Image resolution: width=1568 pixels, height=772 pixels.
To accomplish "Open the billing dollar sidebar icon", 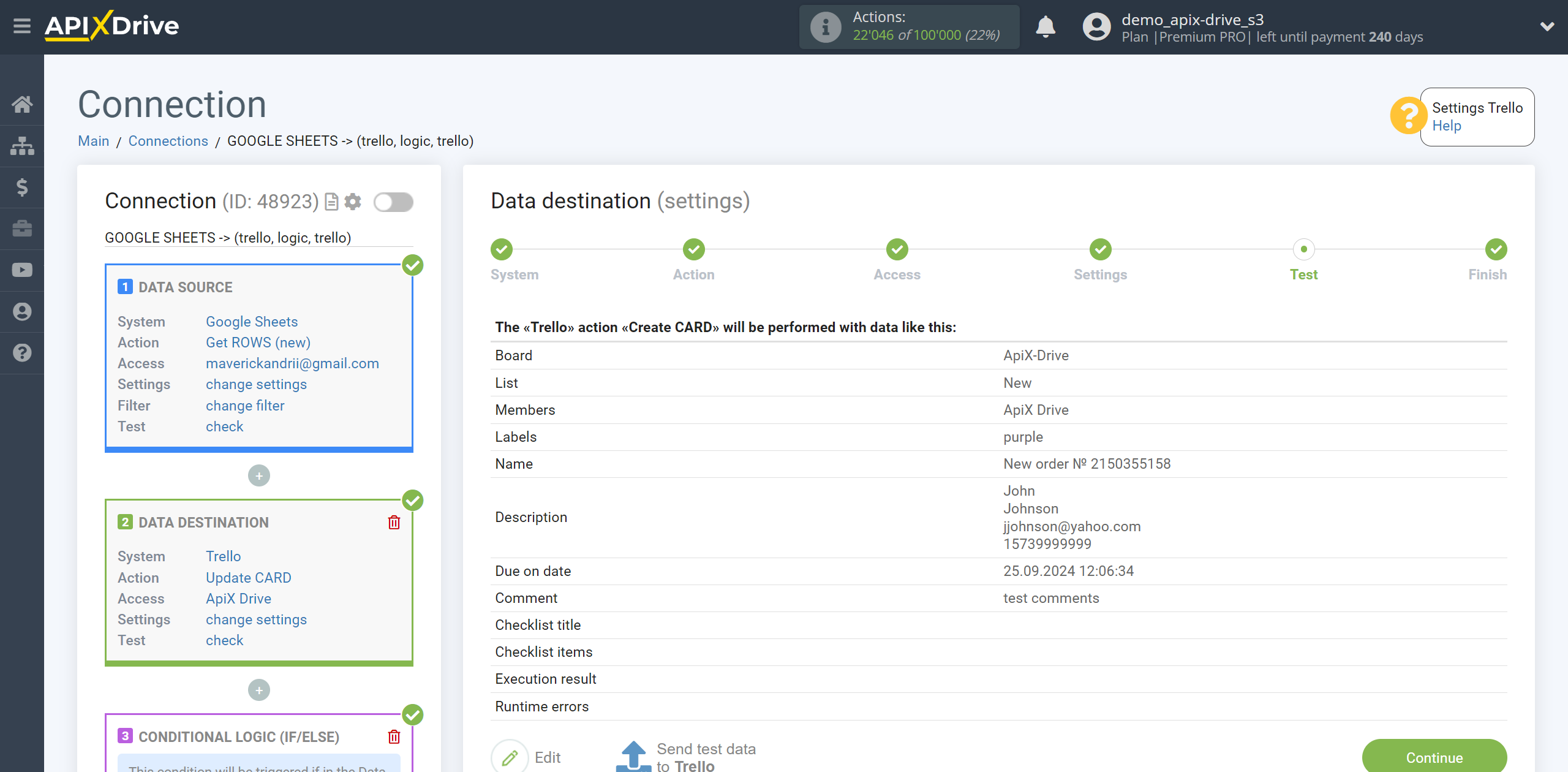I will pos(22,187).
